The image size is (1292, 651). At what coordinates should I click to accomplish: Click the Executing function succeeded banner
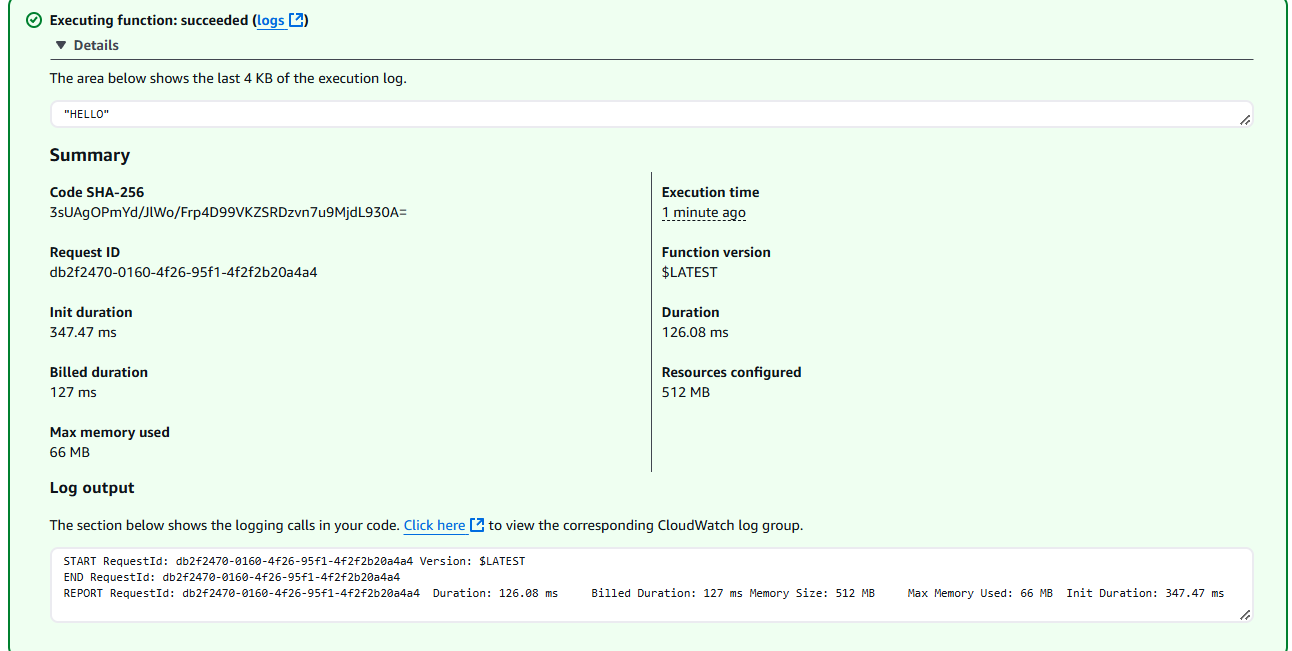(x=150, y=20)
